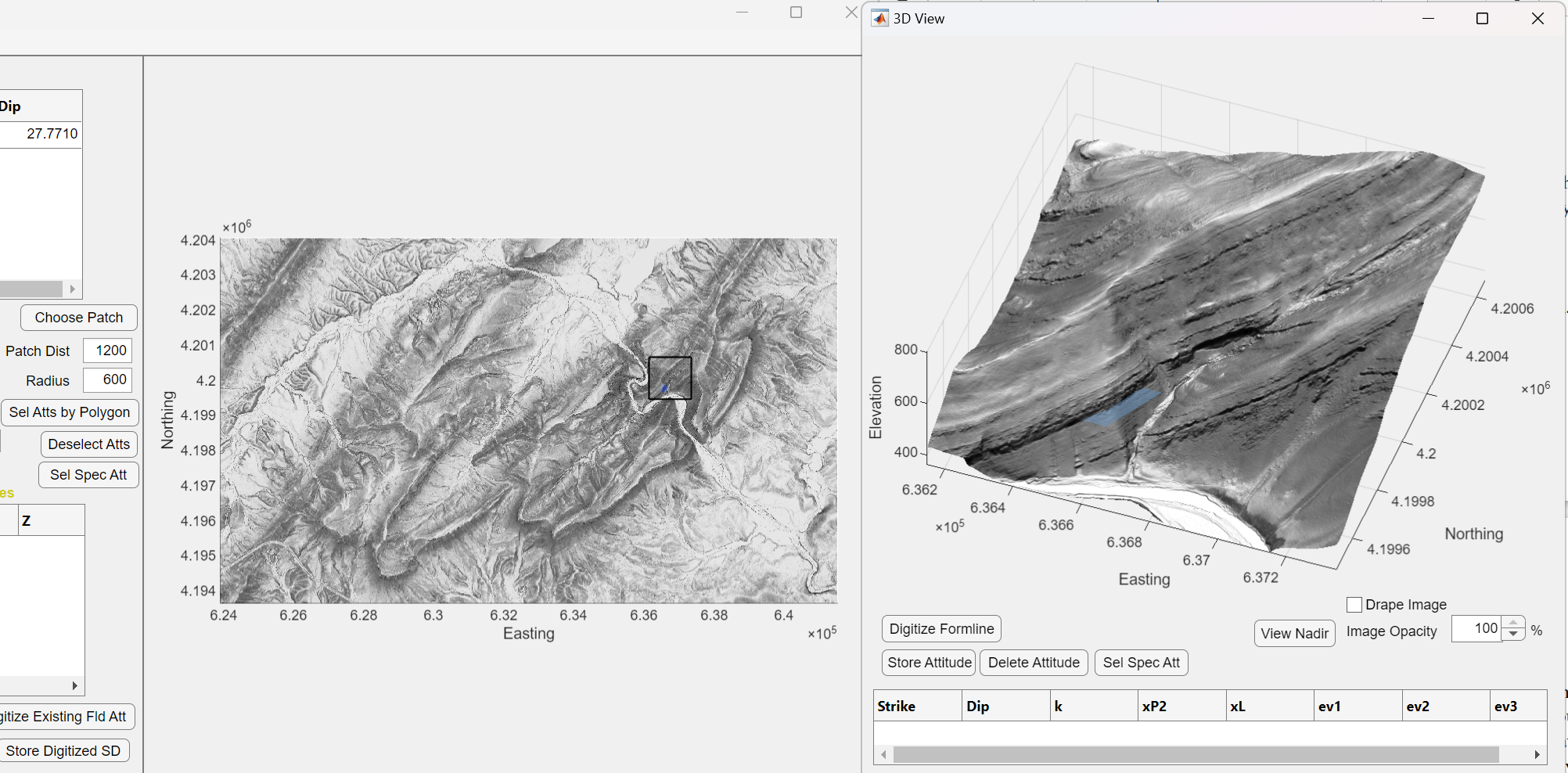Click the MATLAB icon in 3D View title bar
This screenshot has height=773, width=1568.
(880, 19)
